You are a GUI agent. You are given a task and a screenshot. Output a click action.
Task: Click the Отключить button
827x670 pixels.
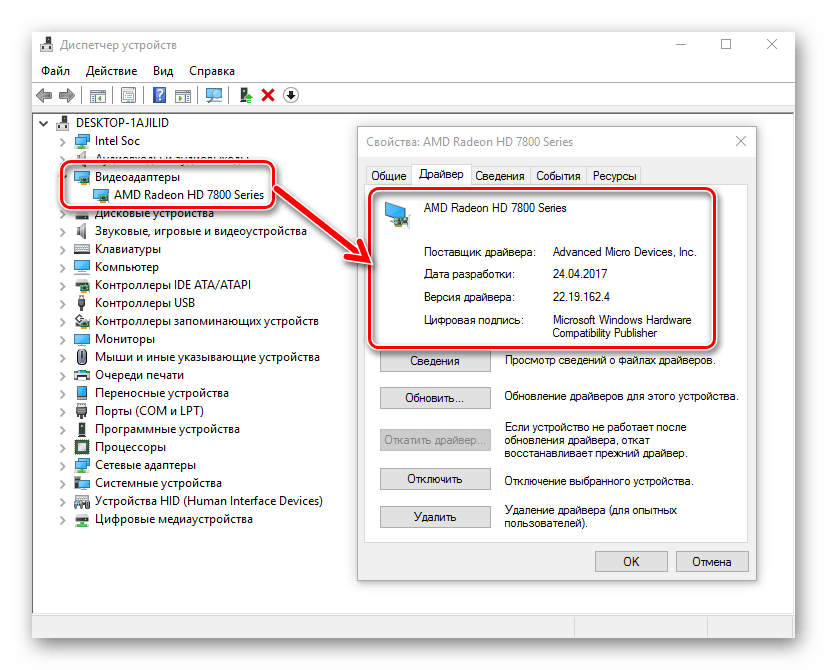coord(435,479)
